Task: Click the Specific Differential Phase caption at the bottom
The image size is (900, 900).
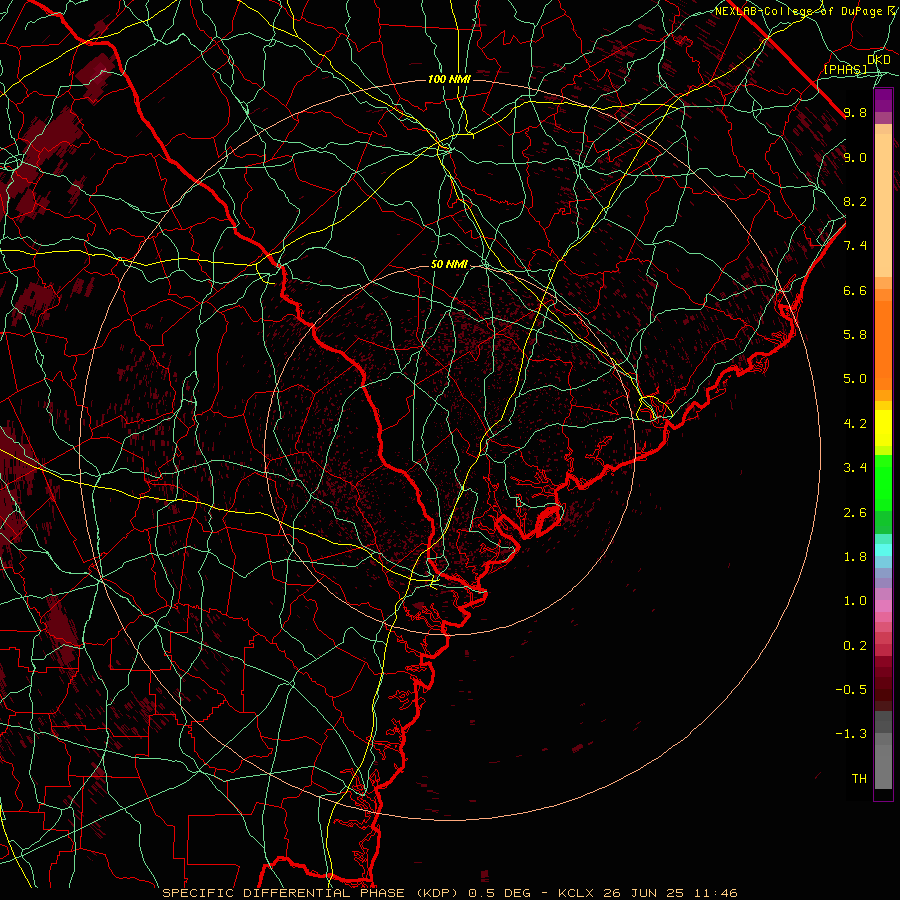Action: click(x=450, y=893)
